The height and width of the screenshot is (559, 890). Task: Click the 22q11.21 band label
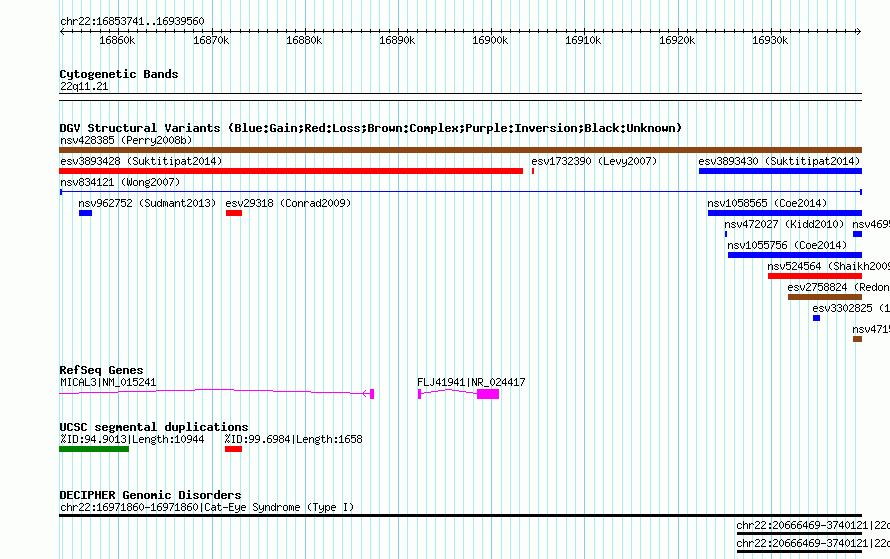pos(84,86)
